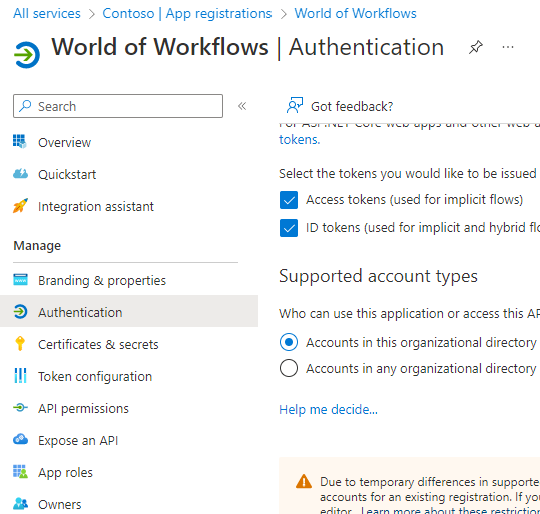Screen dimensions: 540x514
Task: Click the Owners people icon
Action: pos(20,504)
